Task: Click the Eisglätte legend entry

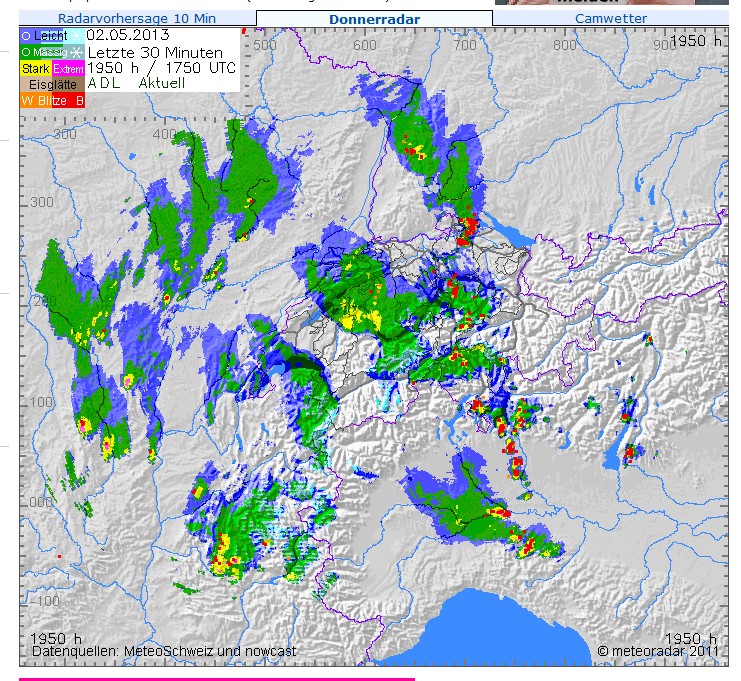Action: [52, 85]
